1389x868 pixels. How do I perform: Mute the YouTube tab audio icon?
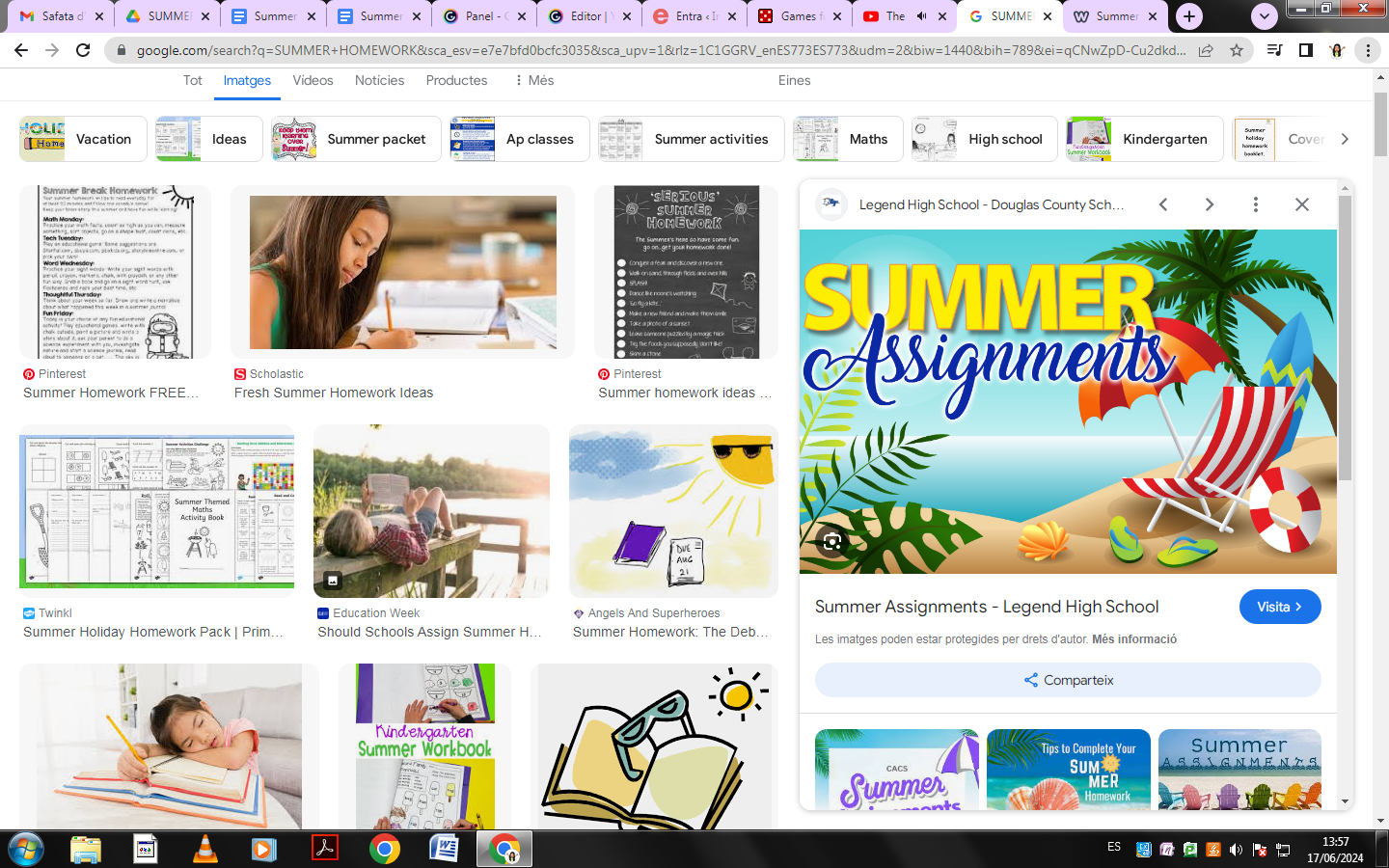click(921, 16)
